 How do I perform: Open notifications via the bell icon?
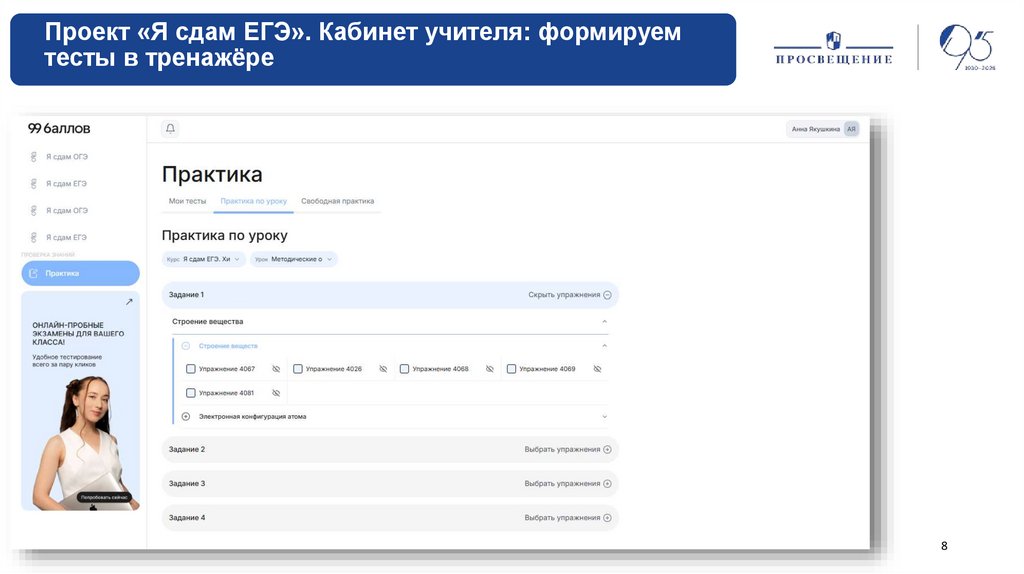tap(170, 129)
